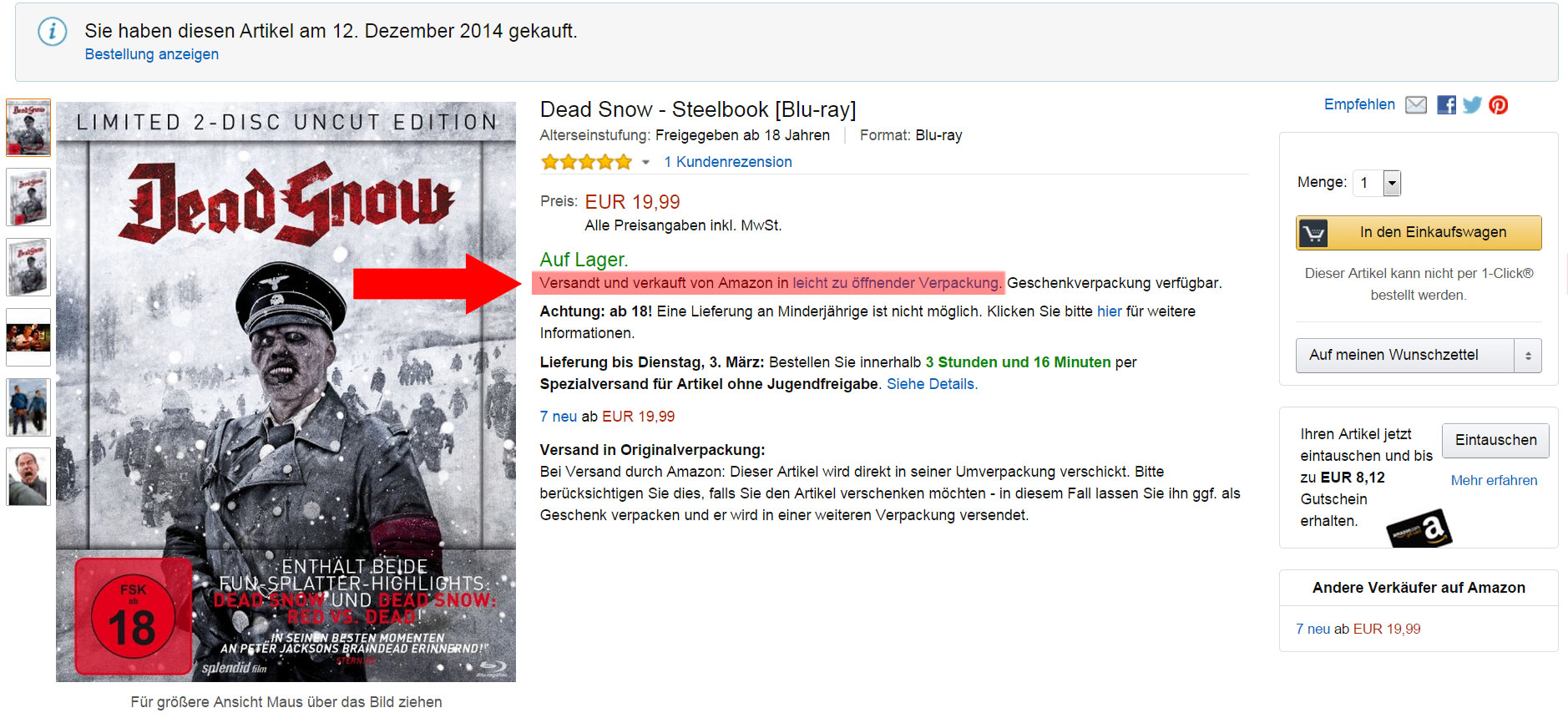Click the blue info circle icon
Viewport: 1568px width, 718px height.
click(x=52, y=32)
